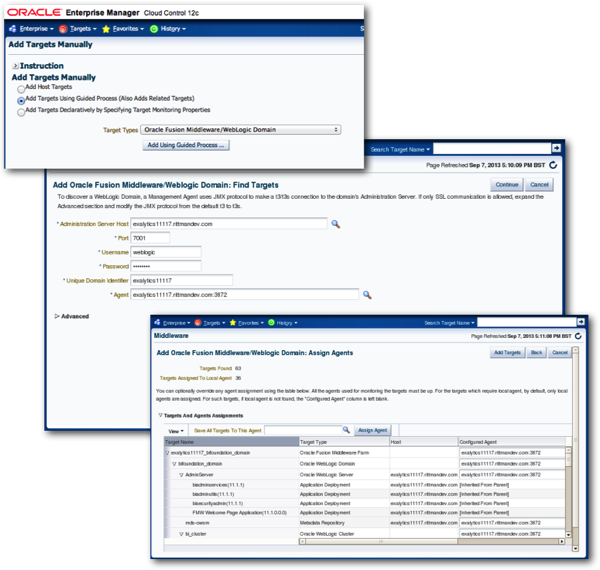Click the Configured Agent column header
This screenshot has width=600, height=570.
click(512, 442)
